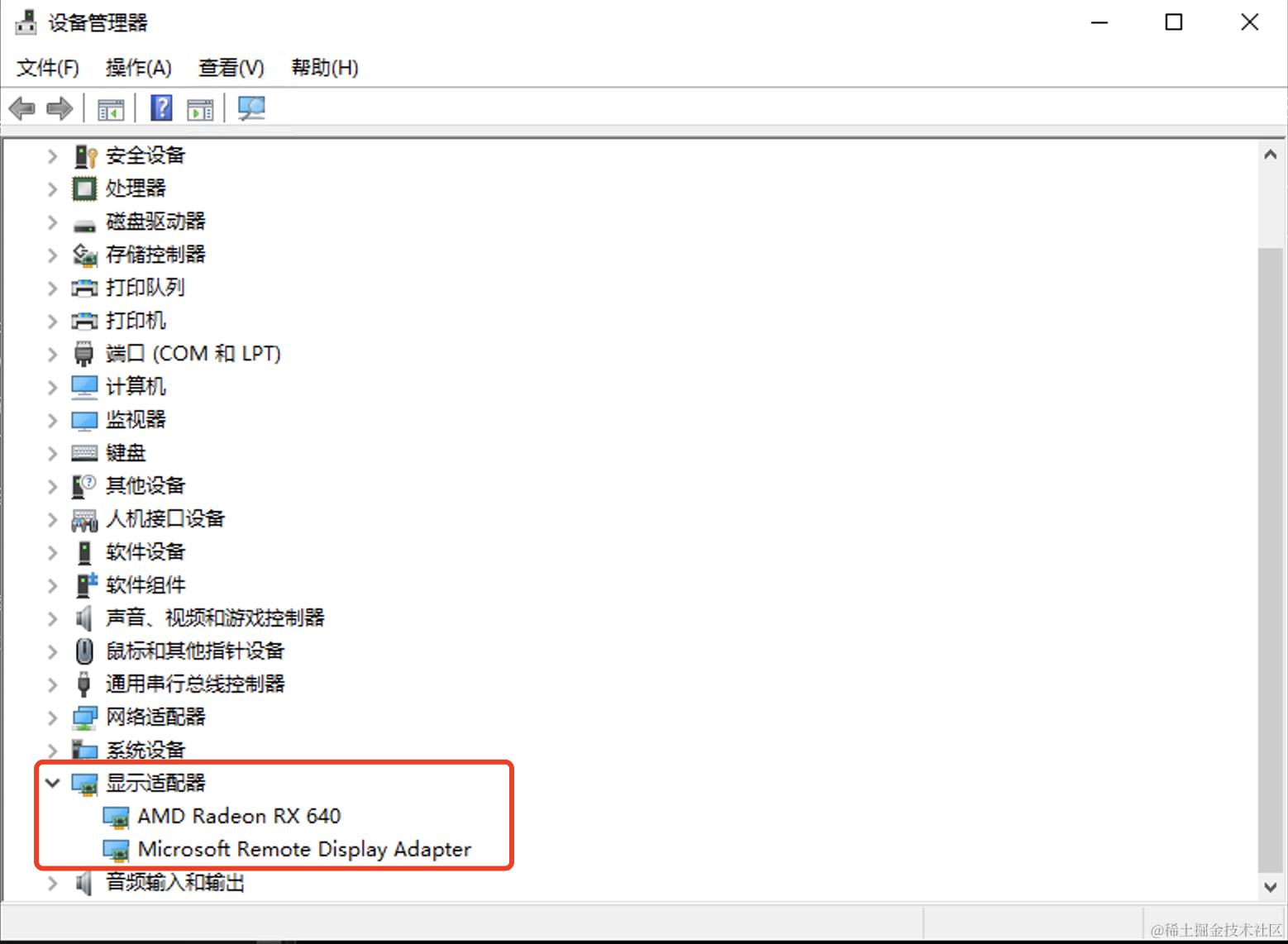Expand the 打印队列 category
Screen dimensions: 1288x944
click(53, 288)
